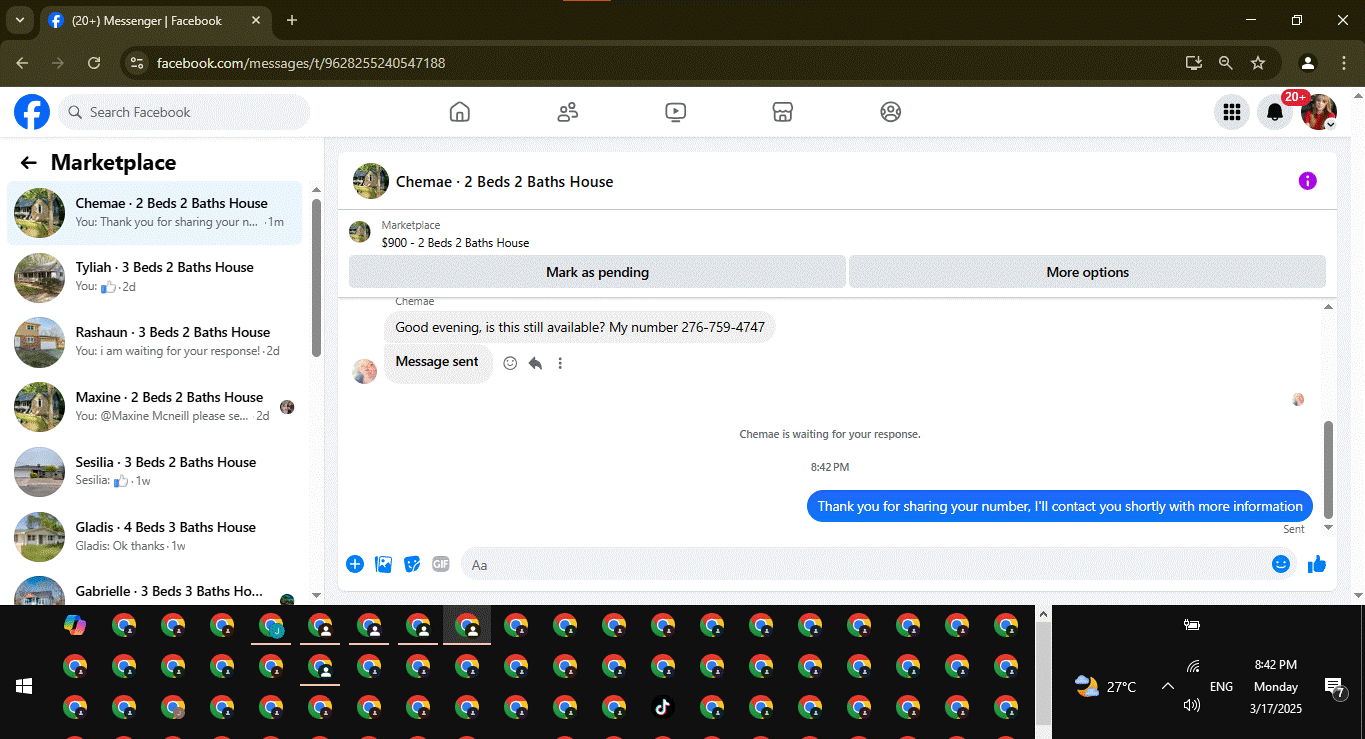The width and height of the screenshot is (1365, 739).
Task: Open the Marketplace storefront icon in top navigation
Action: pos(783,112)
